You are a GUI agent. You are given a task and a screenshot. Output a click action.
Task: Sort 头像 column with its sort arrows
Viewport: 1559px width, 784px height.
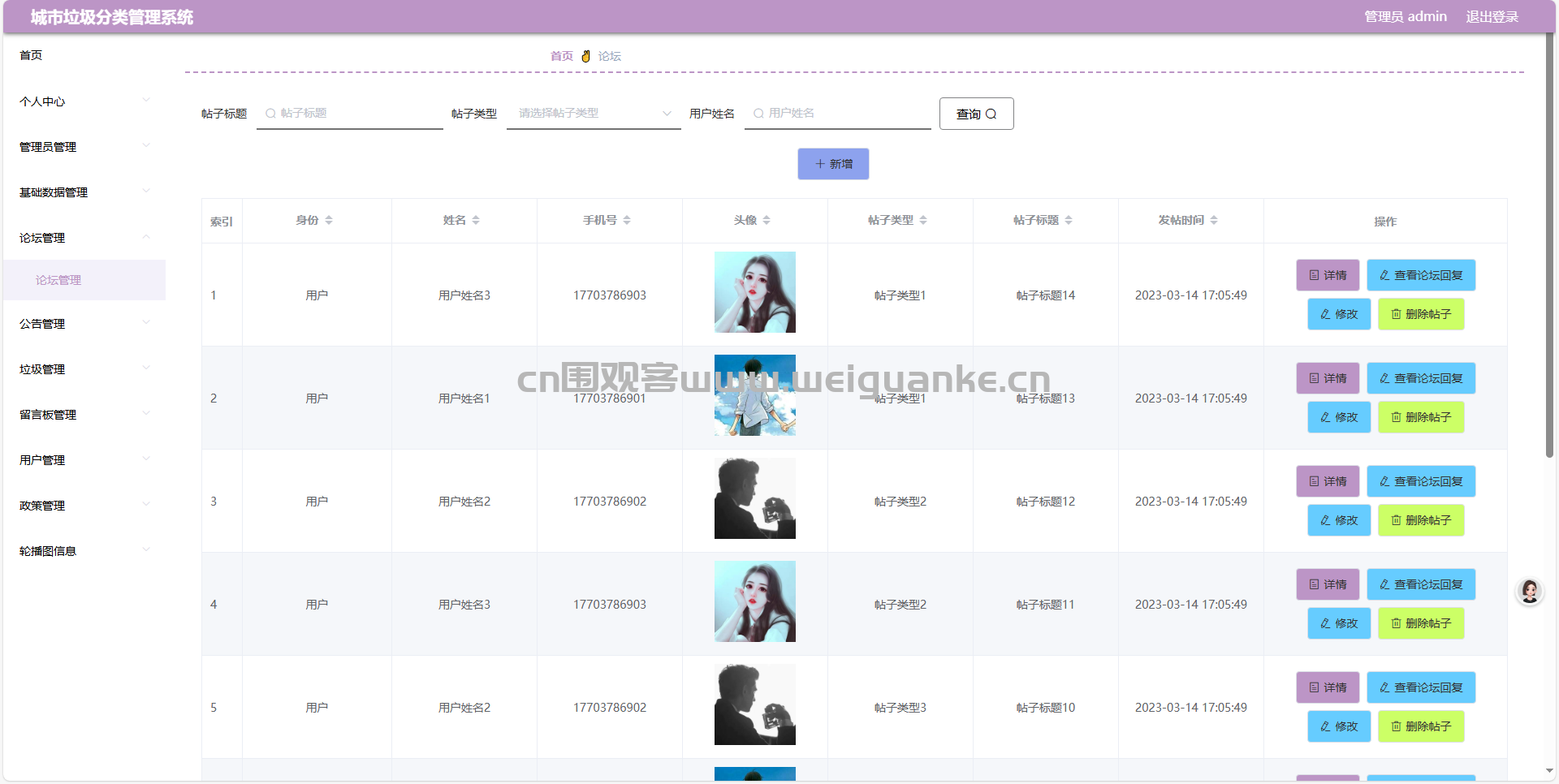767,220
